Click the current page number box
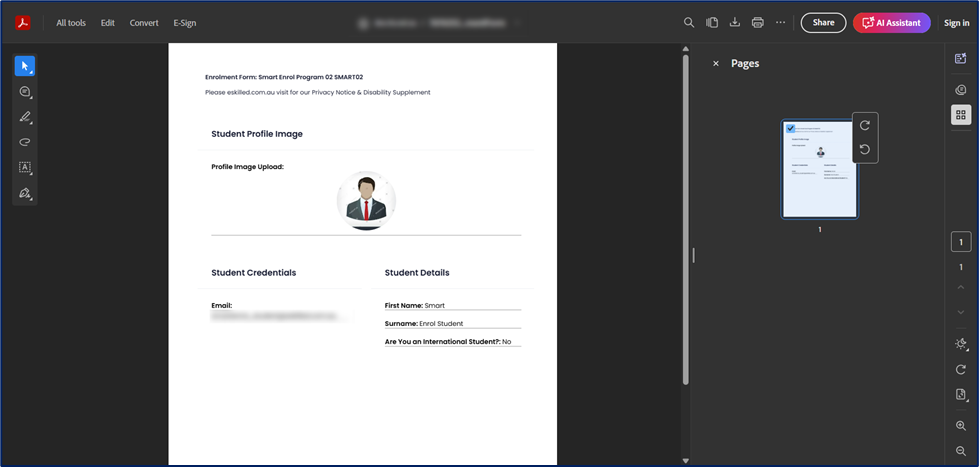The height and width of the screenshot is (467, 979). tap(961, 242)
